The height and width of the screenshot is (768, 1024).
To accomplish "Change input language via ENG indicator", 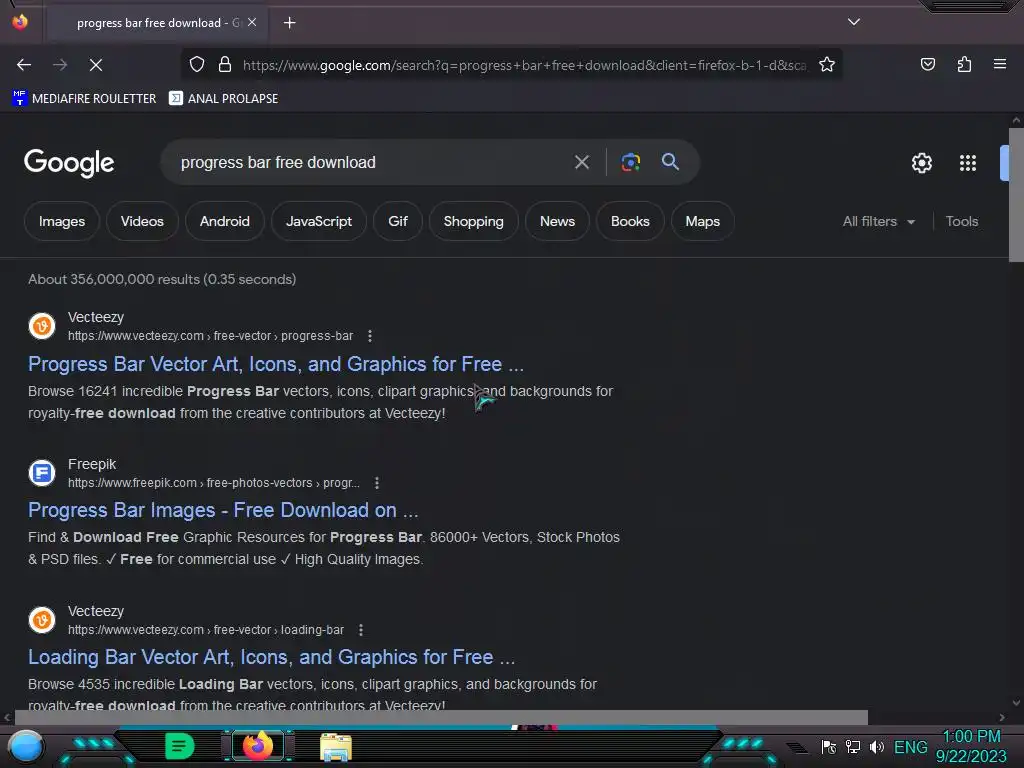I will pyautogui.click(x=910, y=747).
